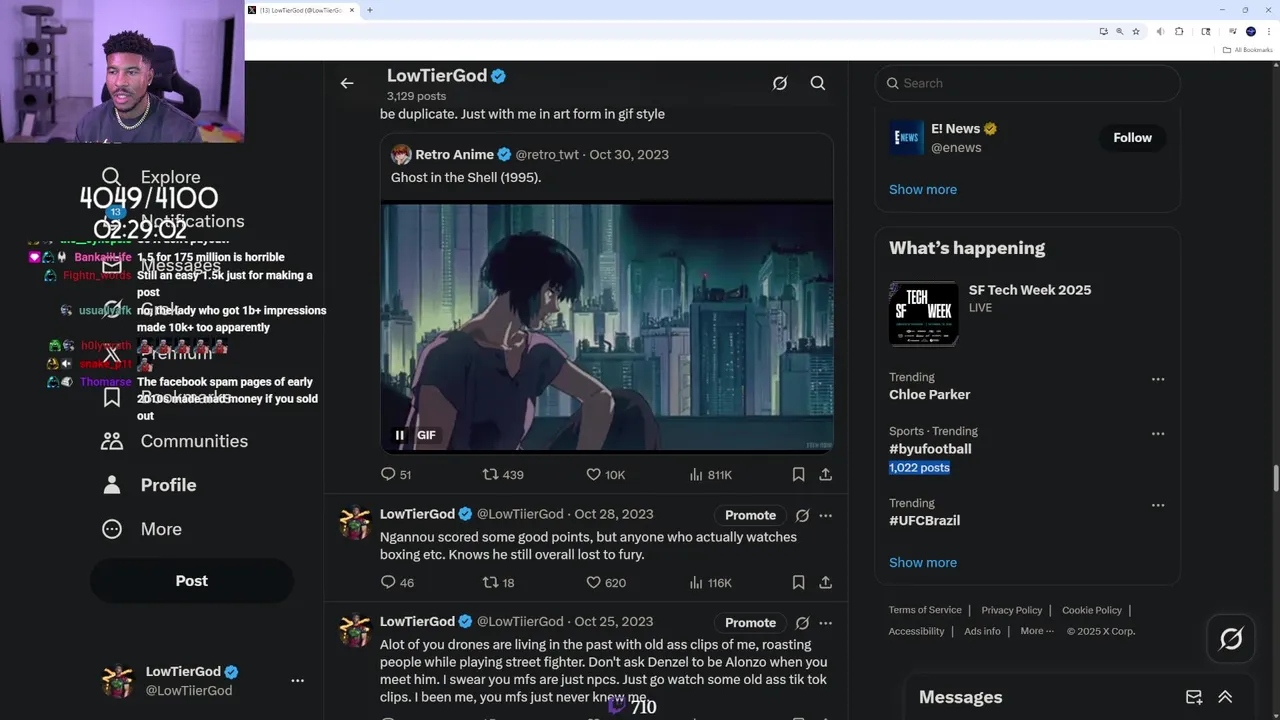The height and width of the screenshot is (720, 1280).
Task: Bookmark this page with star icon
Action: tap(1136, 32)
